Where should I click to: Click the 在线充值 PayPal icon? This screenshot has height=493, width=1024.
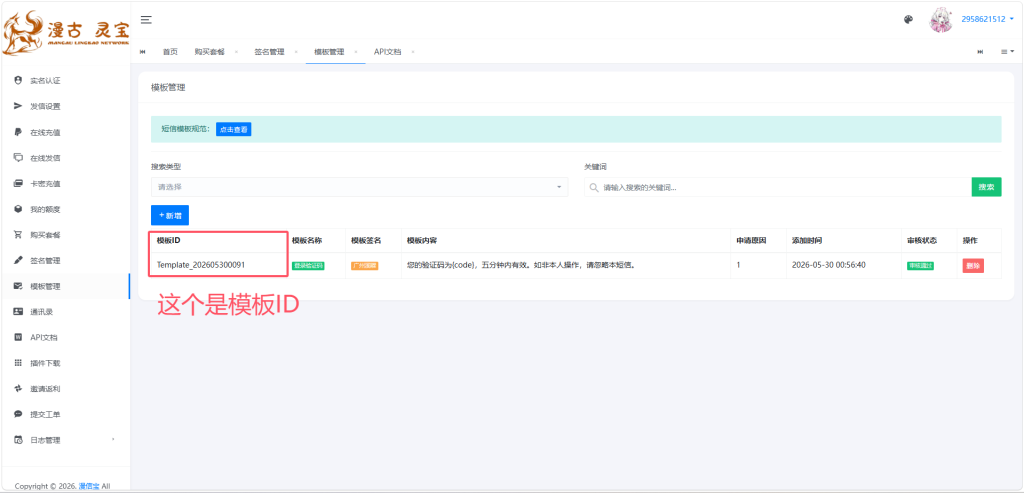click(x=18, y=132)
